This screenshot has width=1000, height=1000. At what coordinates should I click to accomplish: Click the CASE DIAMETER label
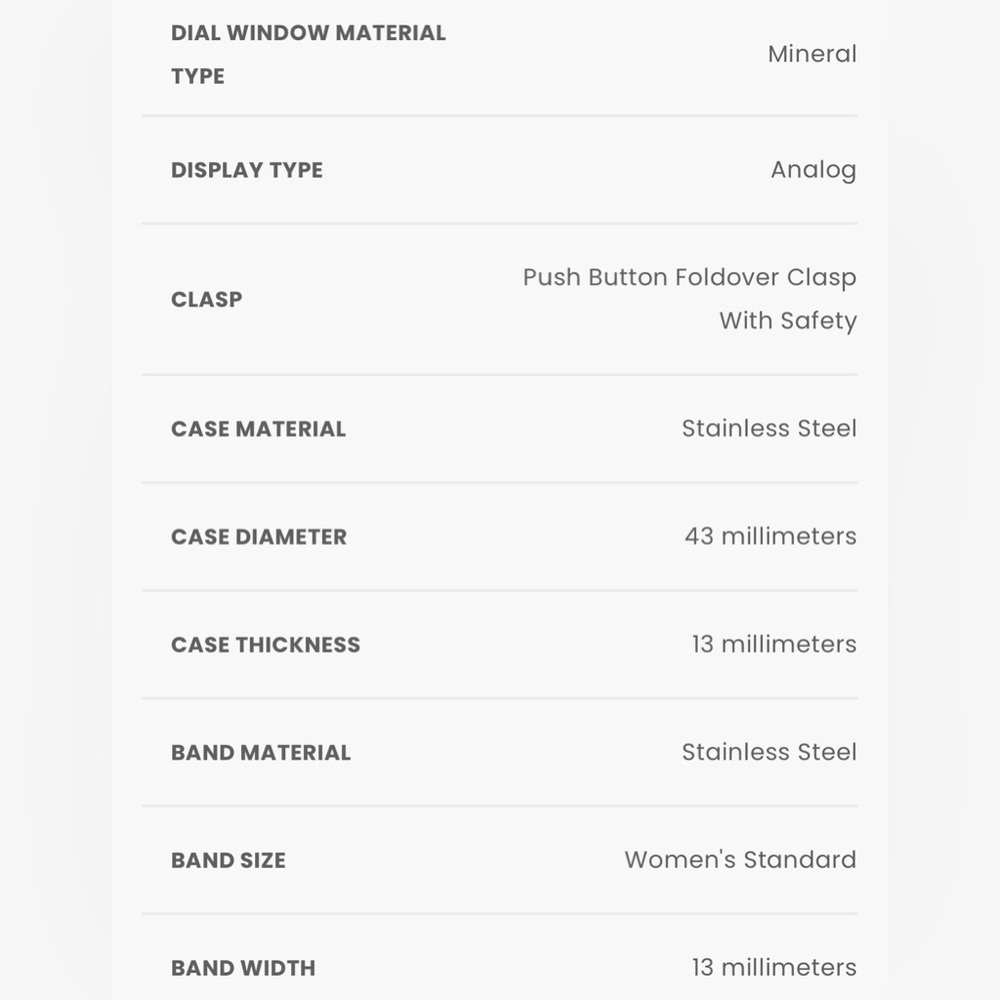(x=259, y=537)
